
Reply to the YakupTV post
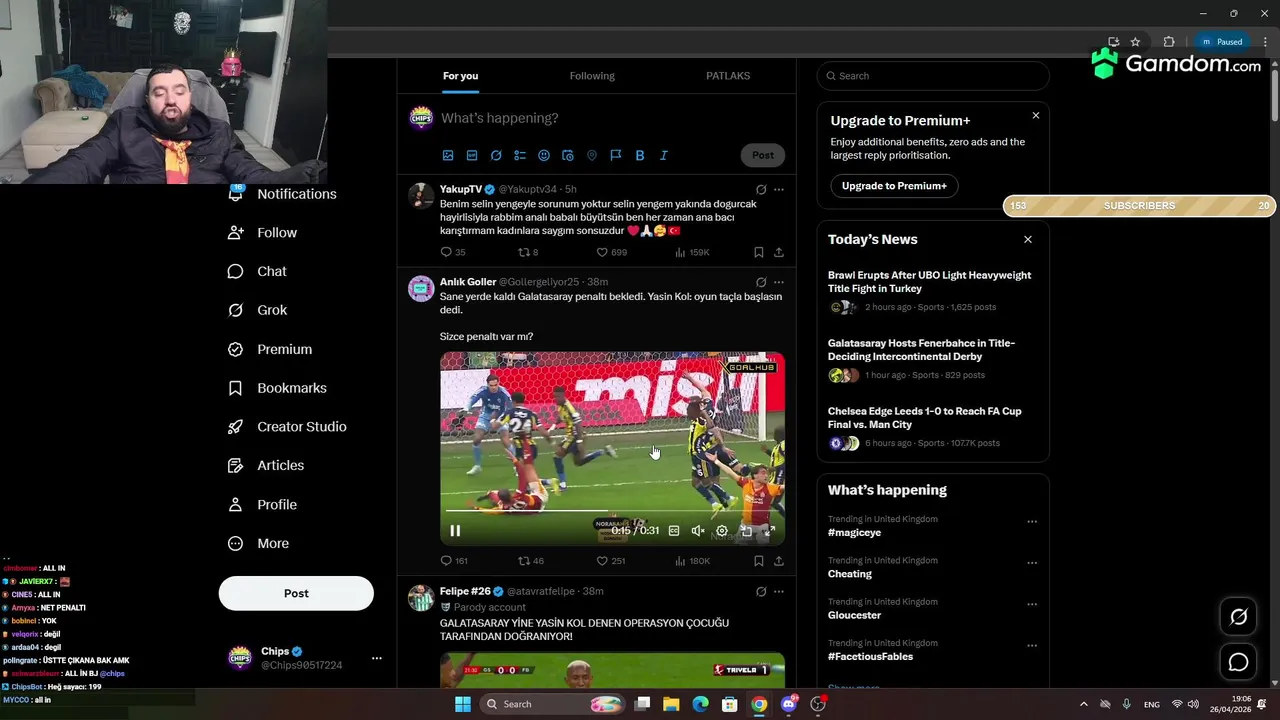point(453,253)
